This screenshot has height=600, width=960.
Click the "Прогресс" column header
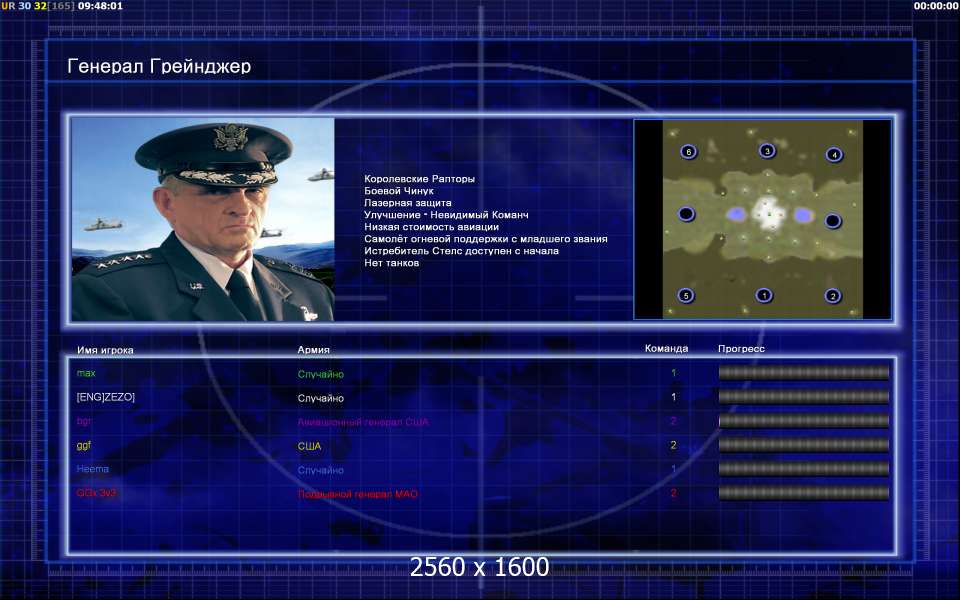pyautogui.click(x=741, y=348)
